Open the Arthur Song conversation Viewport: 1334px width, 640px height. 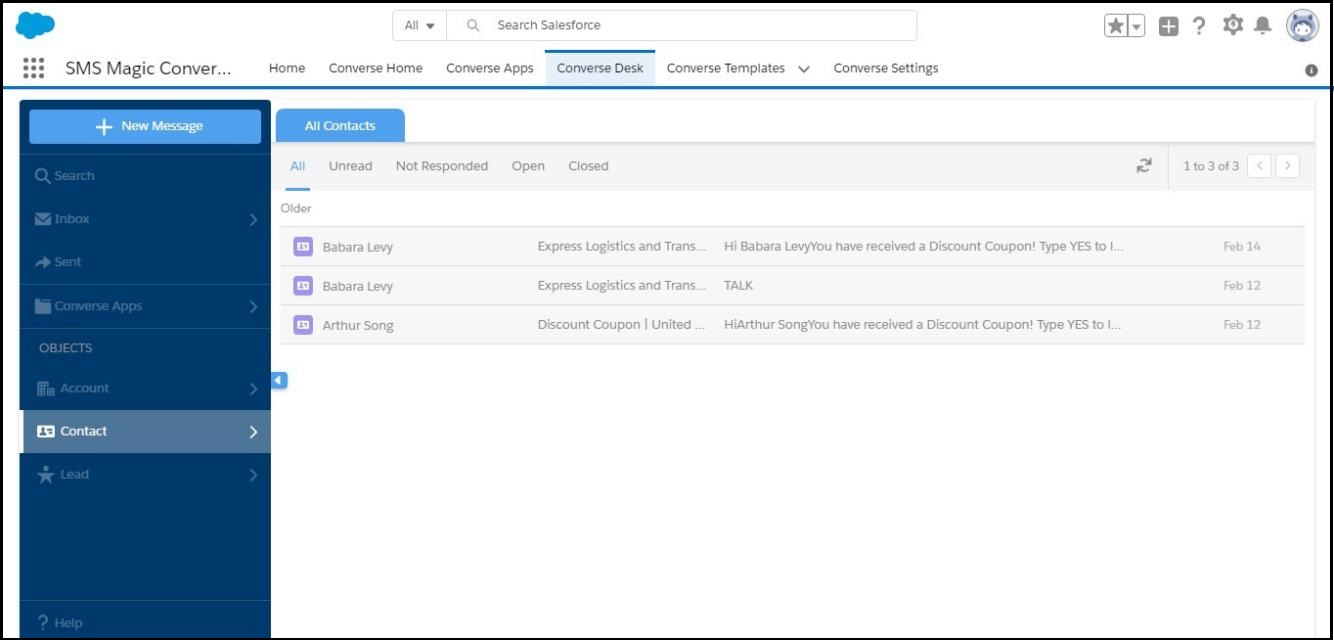click(792, 325)
